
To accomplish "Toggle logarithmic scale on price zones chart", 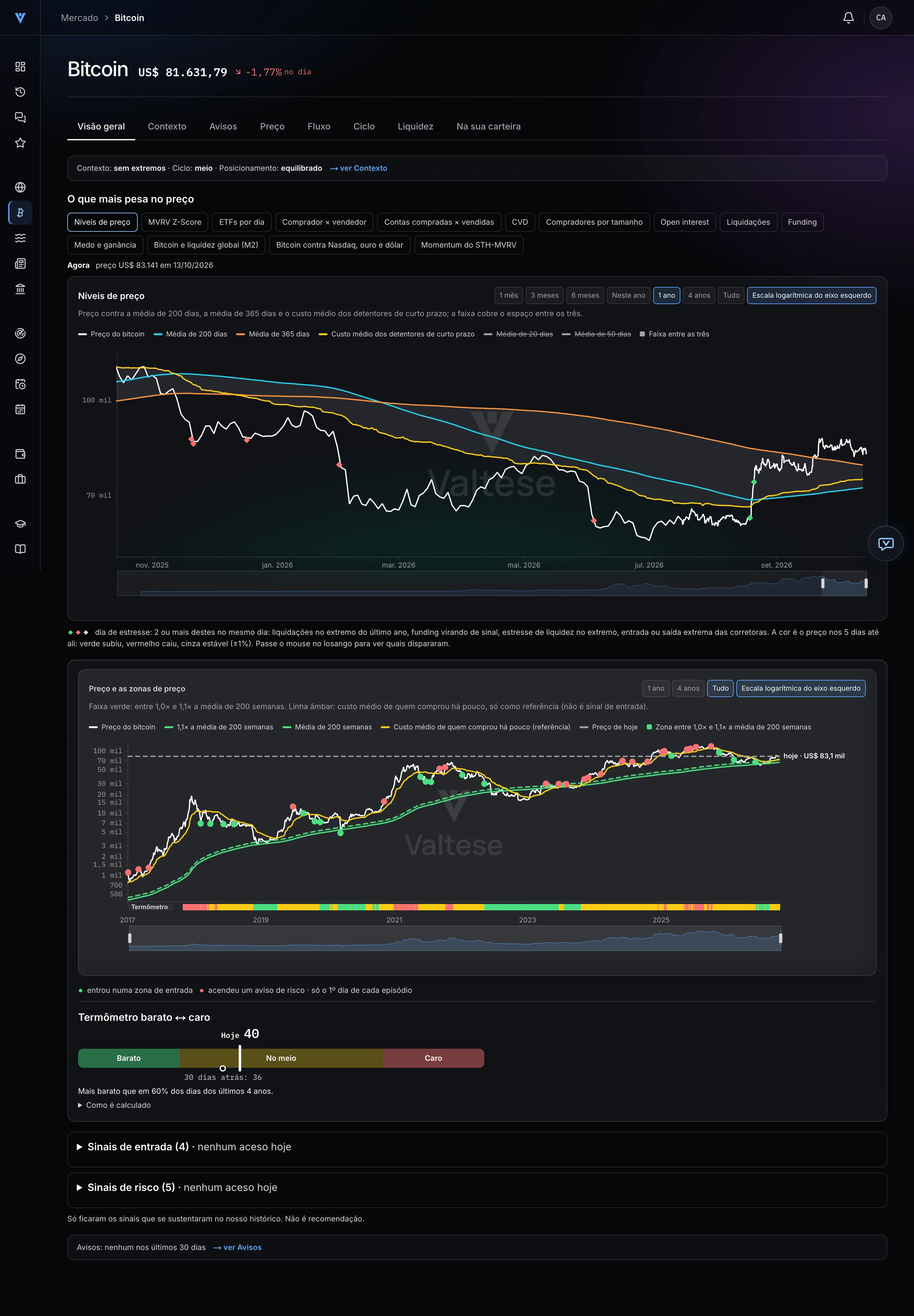I will [800, 688].
